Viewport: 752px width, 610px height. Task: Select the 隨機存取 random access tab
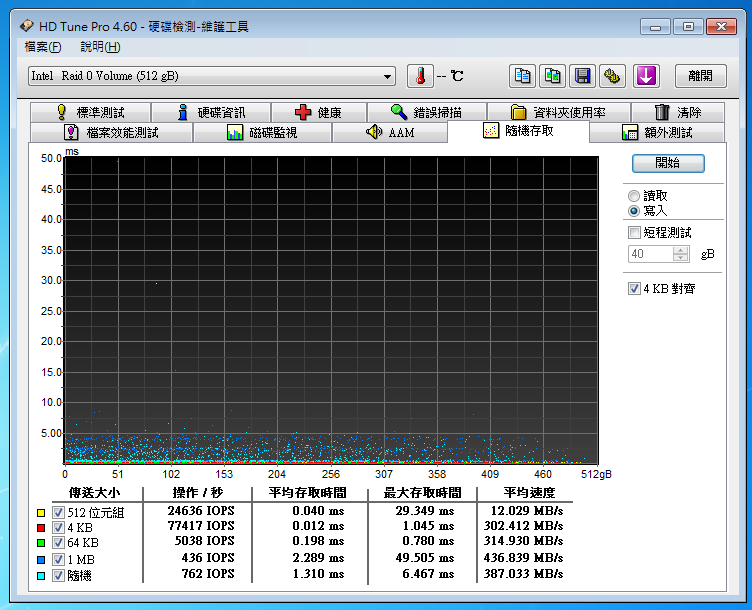(x=518, y=131)
